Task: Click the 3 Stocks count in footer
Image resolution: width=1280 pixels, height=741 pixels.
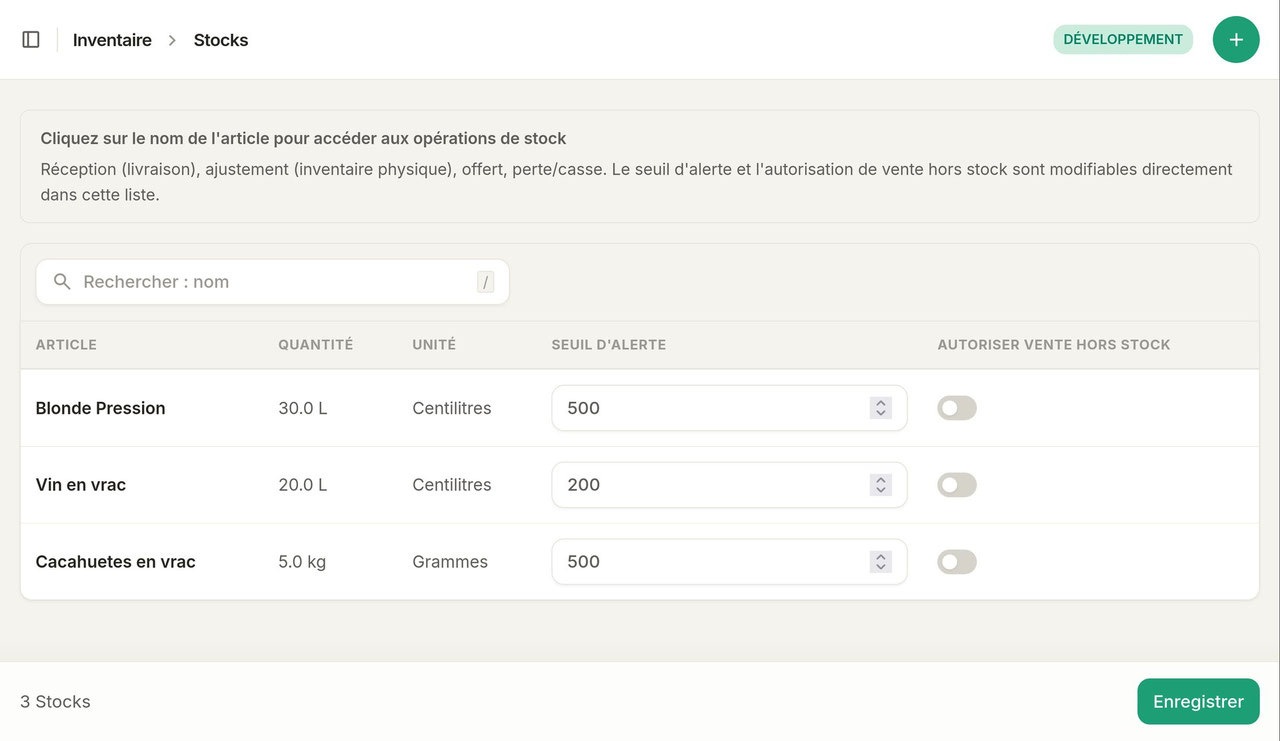Action: tap(55, 702)
